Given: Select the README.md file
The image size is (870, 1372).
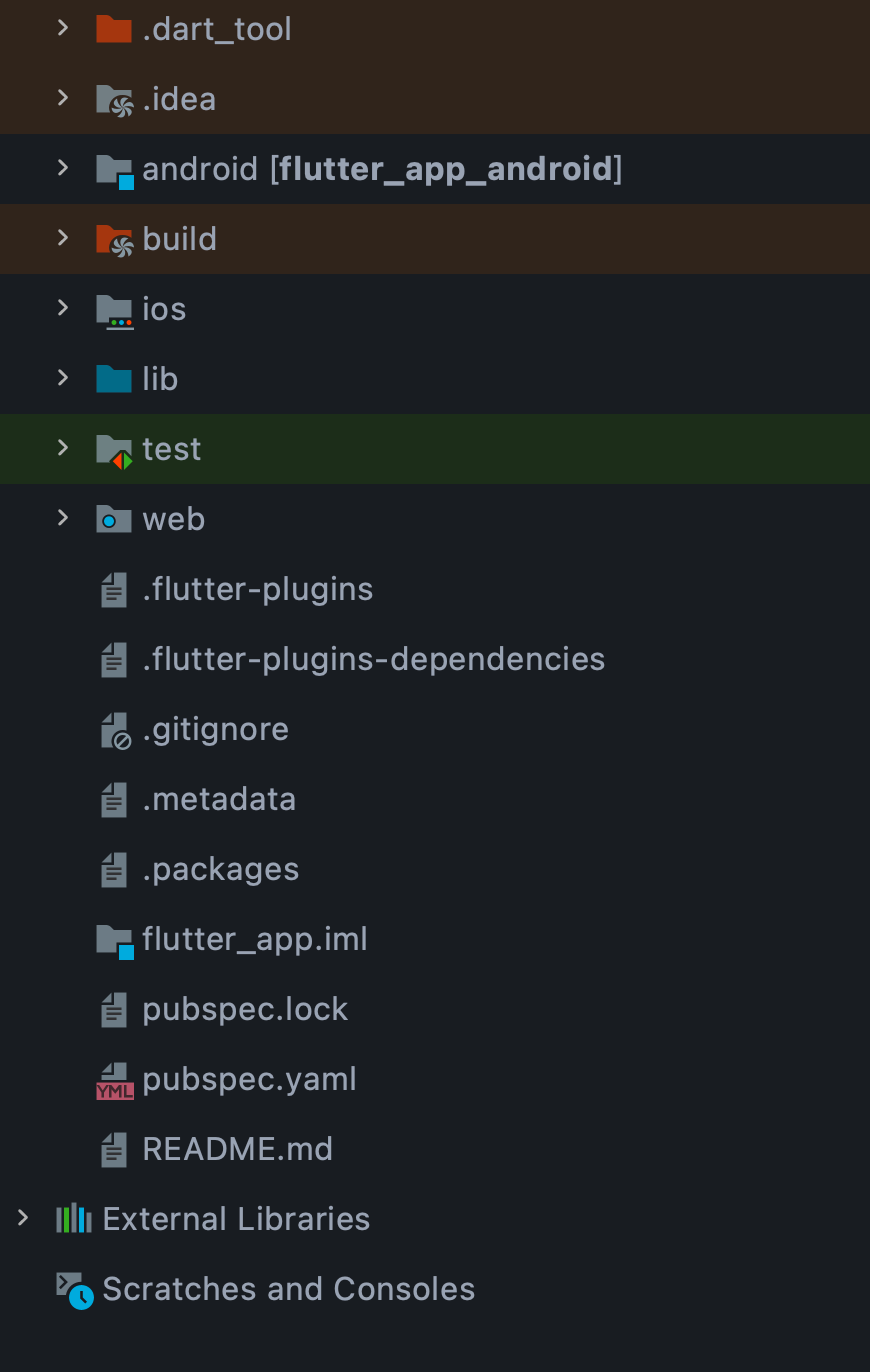Looking at the screenshot, I should point(237,1149).
